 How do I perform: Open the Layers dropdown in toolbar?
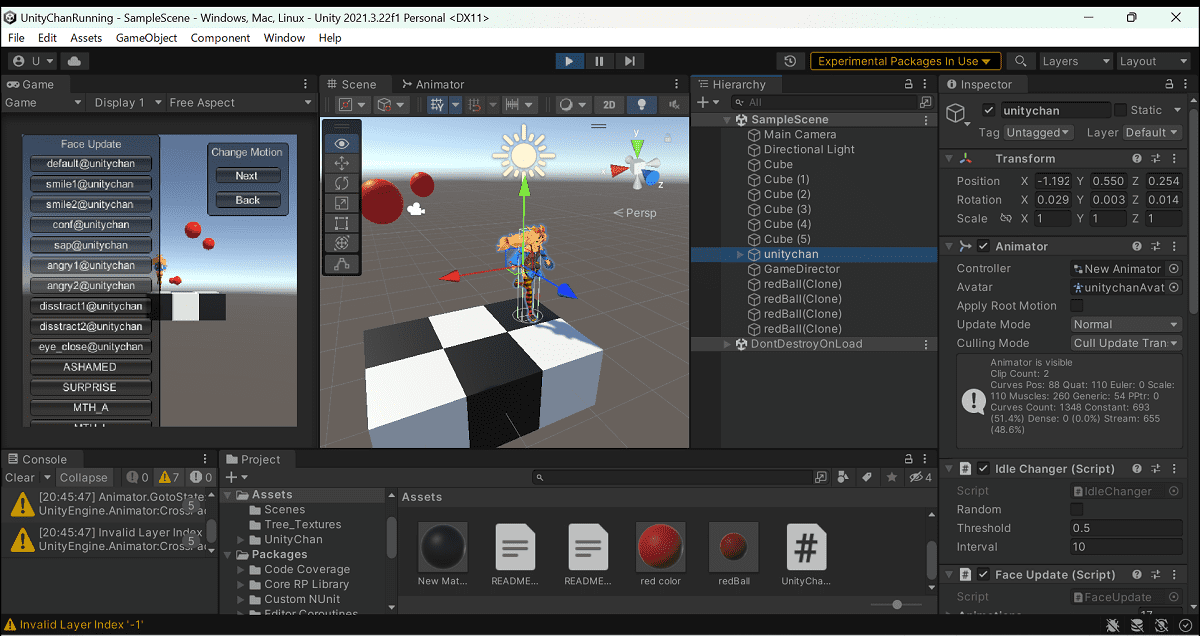[x=1075, y=61]
